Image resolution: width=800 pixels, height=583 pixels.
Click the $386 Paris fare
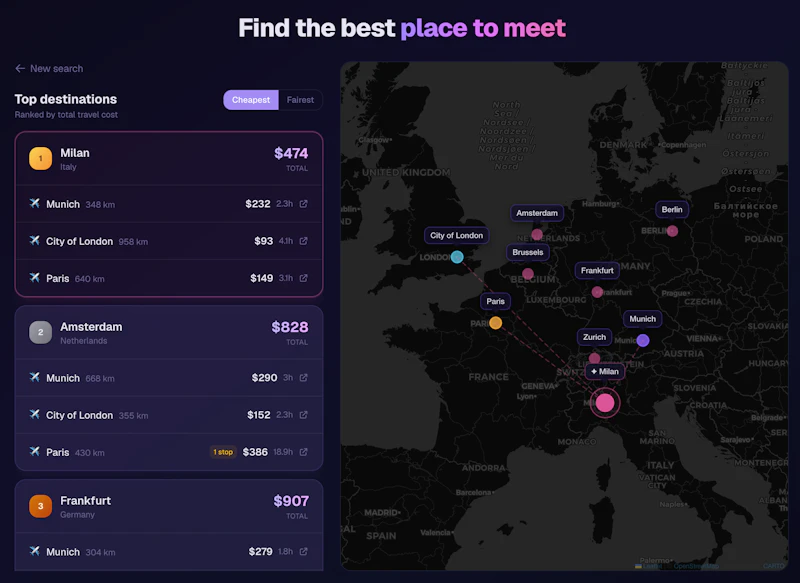tap(255, 452)
